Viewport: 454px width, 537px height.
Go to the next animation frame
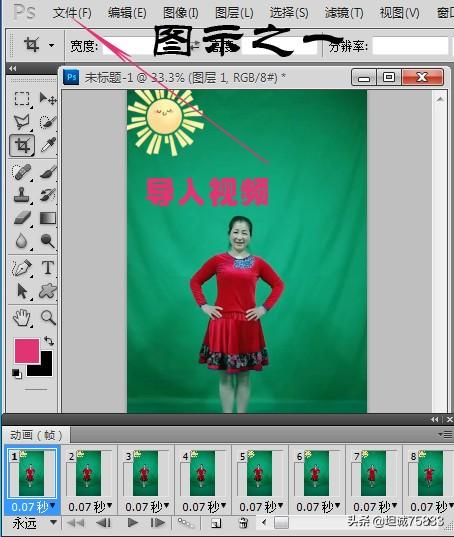click(157, 523)
